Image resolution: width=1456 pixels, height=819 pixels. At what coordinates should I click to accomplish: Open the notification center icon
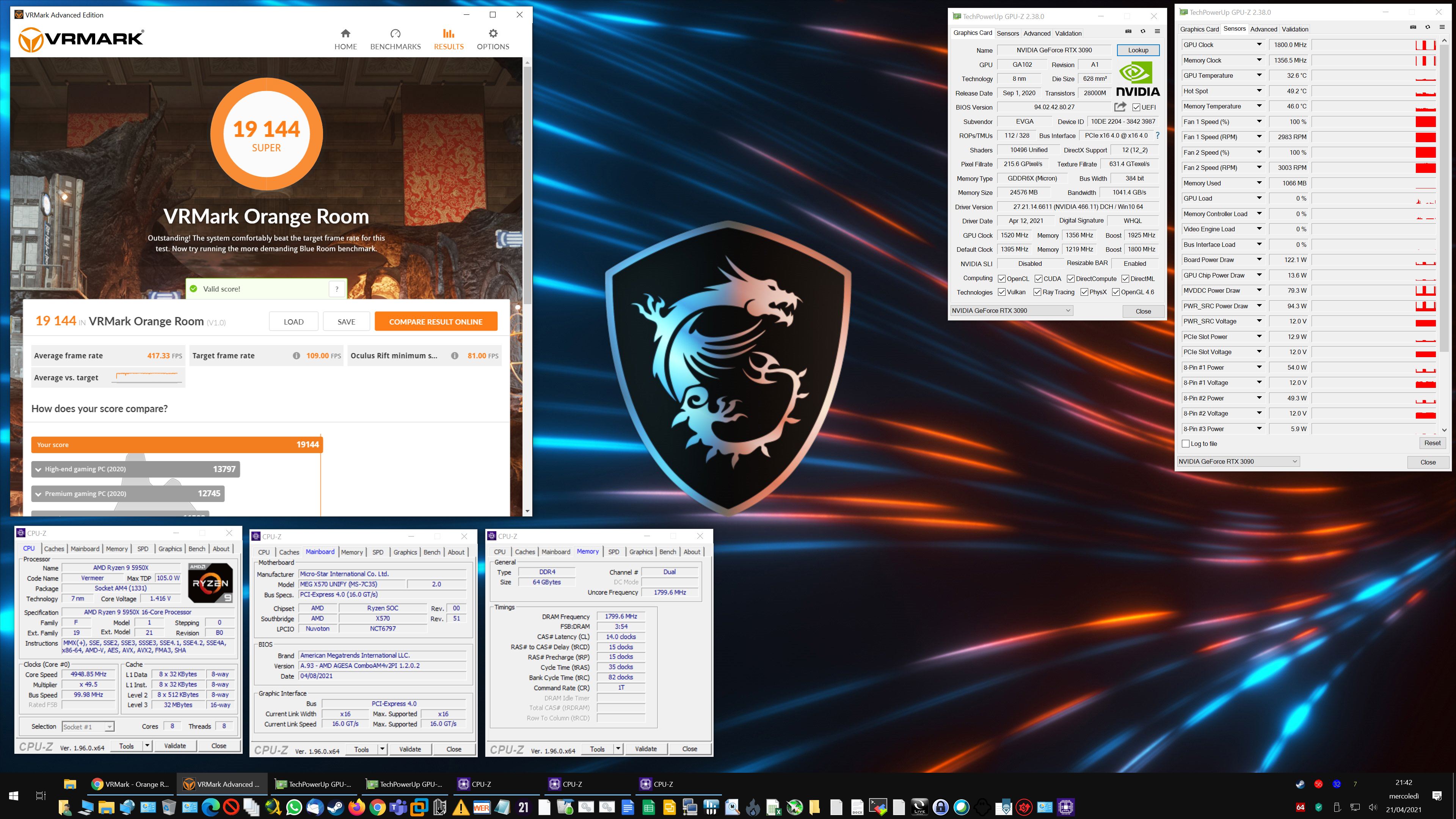click(1437, 796)
